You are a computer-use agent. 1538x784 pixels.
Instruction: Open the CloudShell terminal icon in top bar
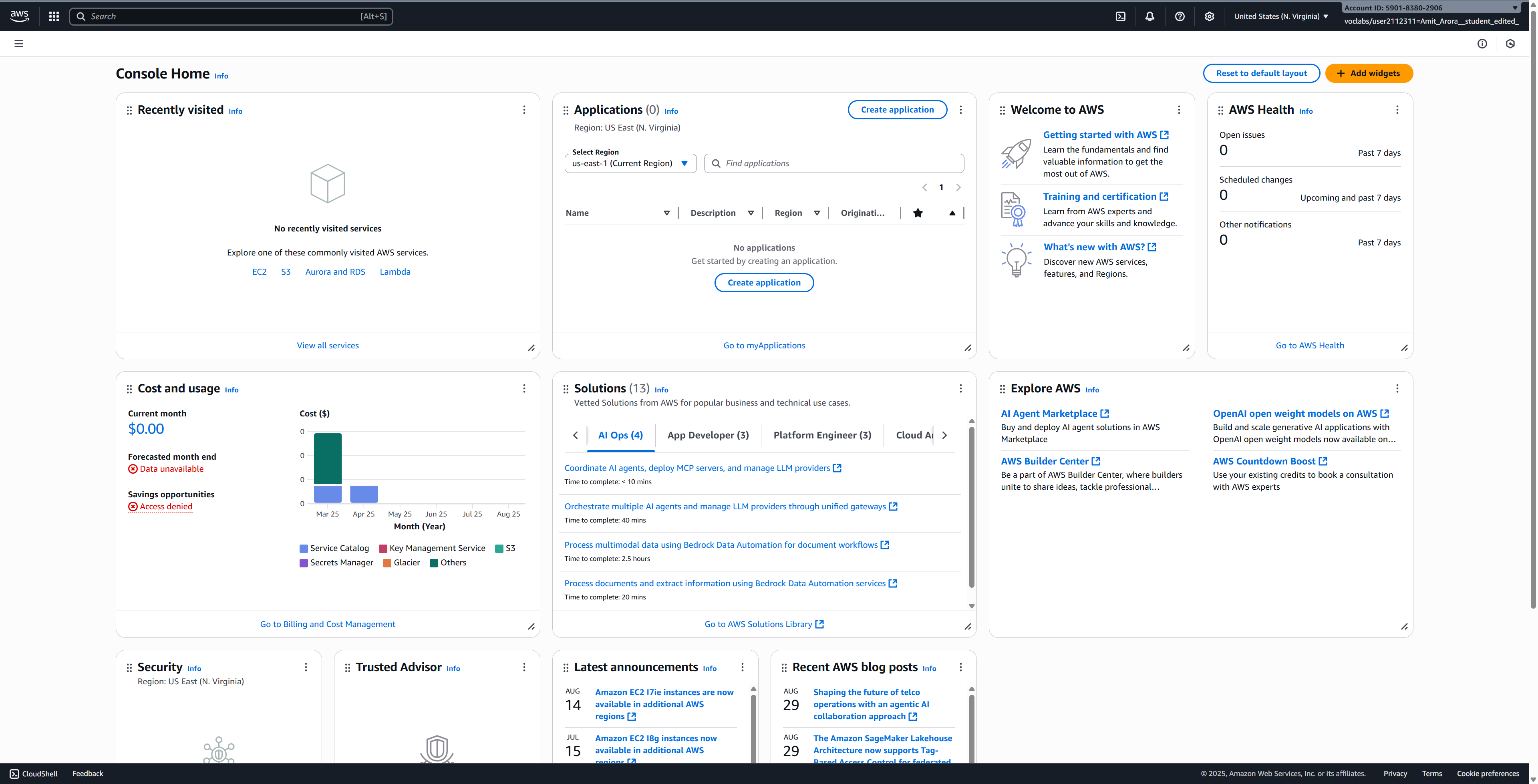pos(1121,16)
